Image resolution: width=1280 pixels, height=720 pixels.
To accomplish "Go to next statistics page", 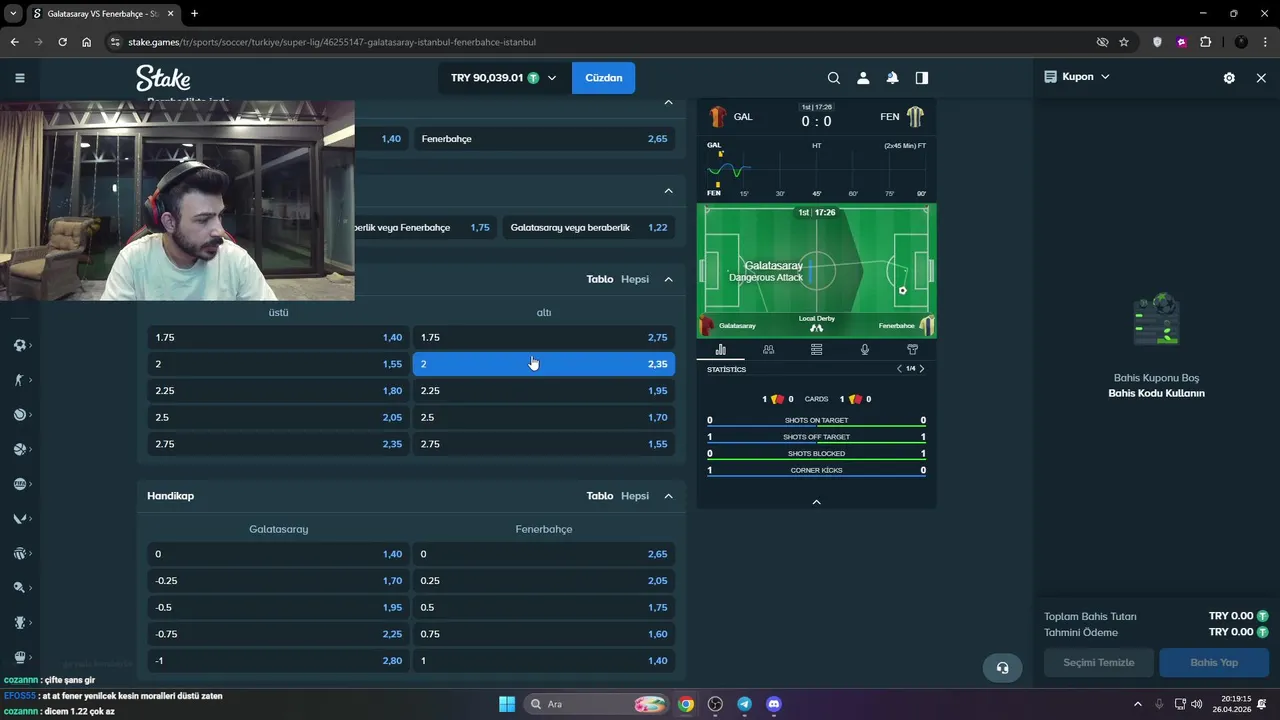I will (922, 369).
